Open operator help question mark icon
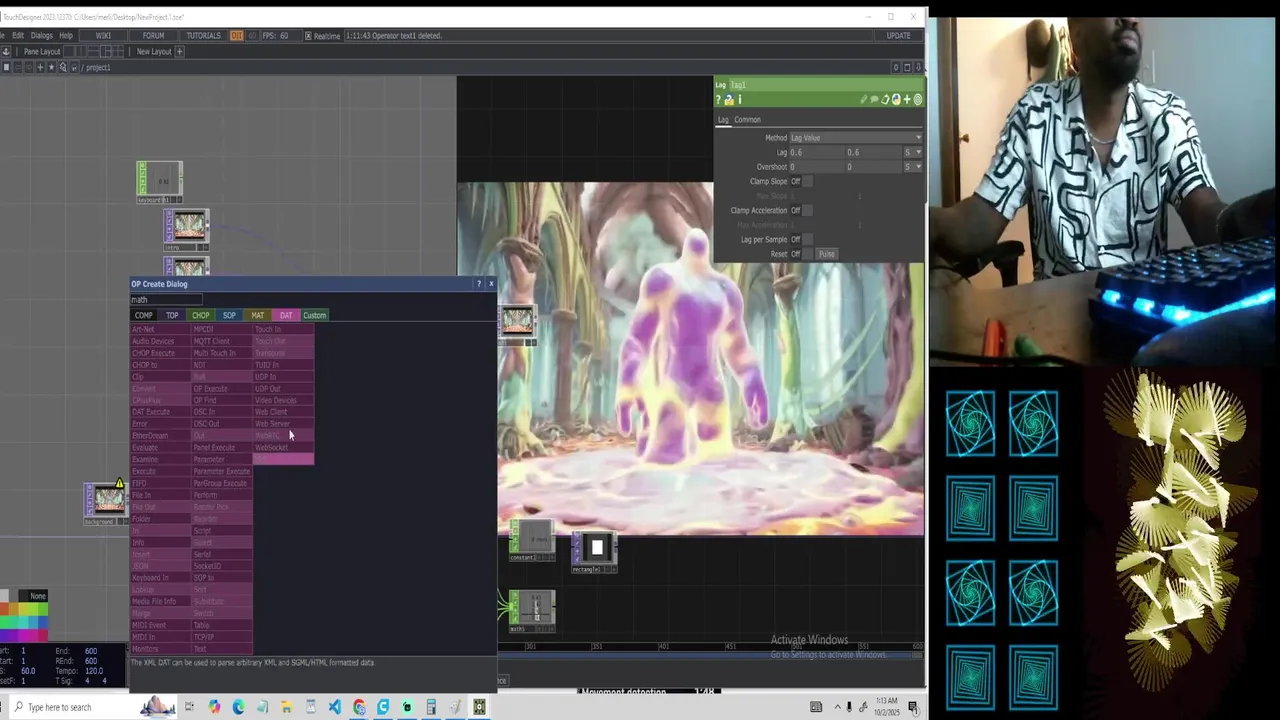Image resolution: width=1280 pixels, height=720 pixels. 718,100
